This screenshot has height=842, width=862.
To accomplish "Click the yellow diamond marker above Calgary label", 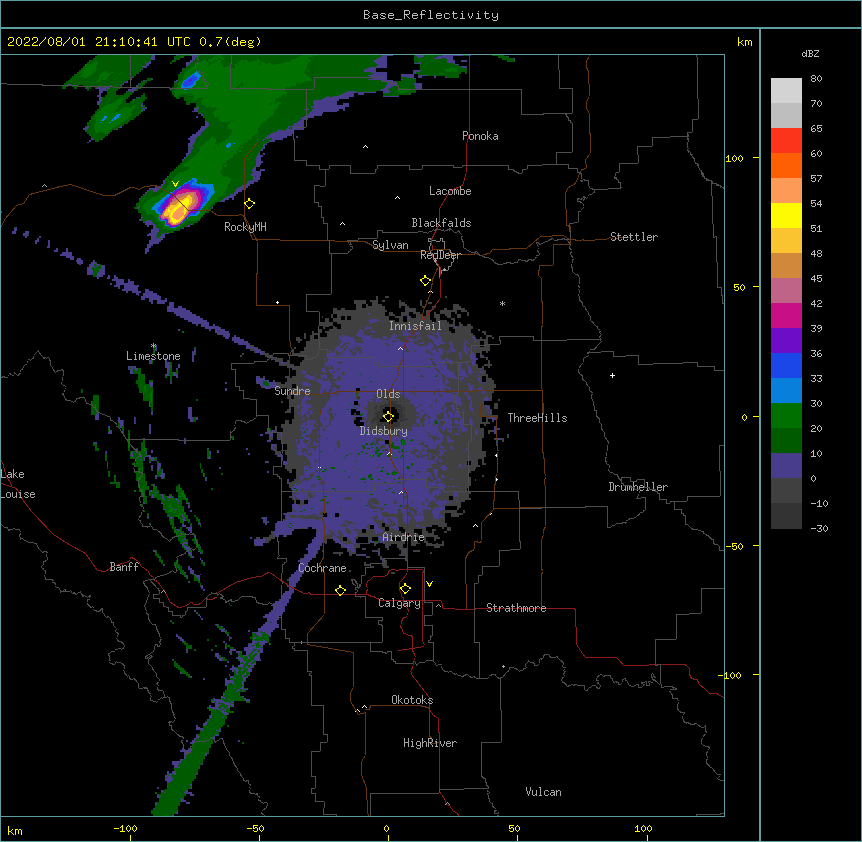I will pyautogui.click(x=406, y=589).
